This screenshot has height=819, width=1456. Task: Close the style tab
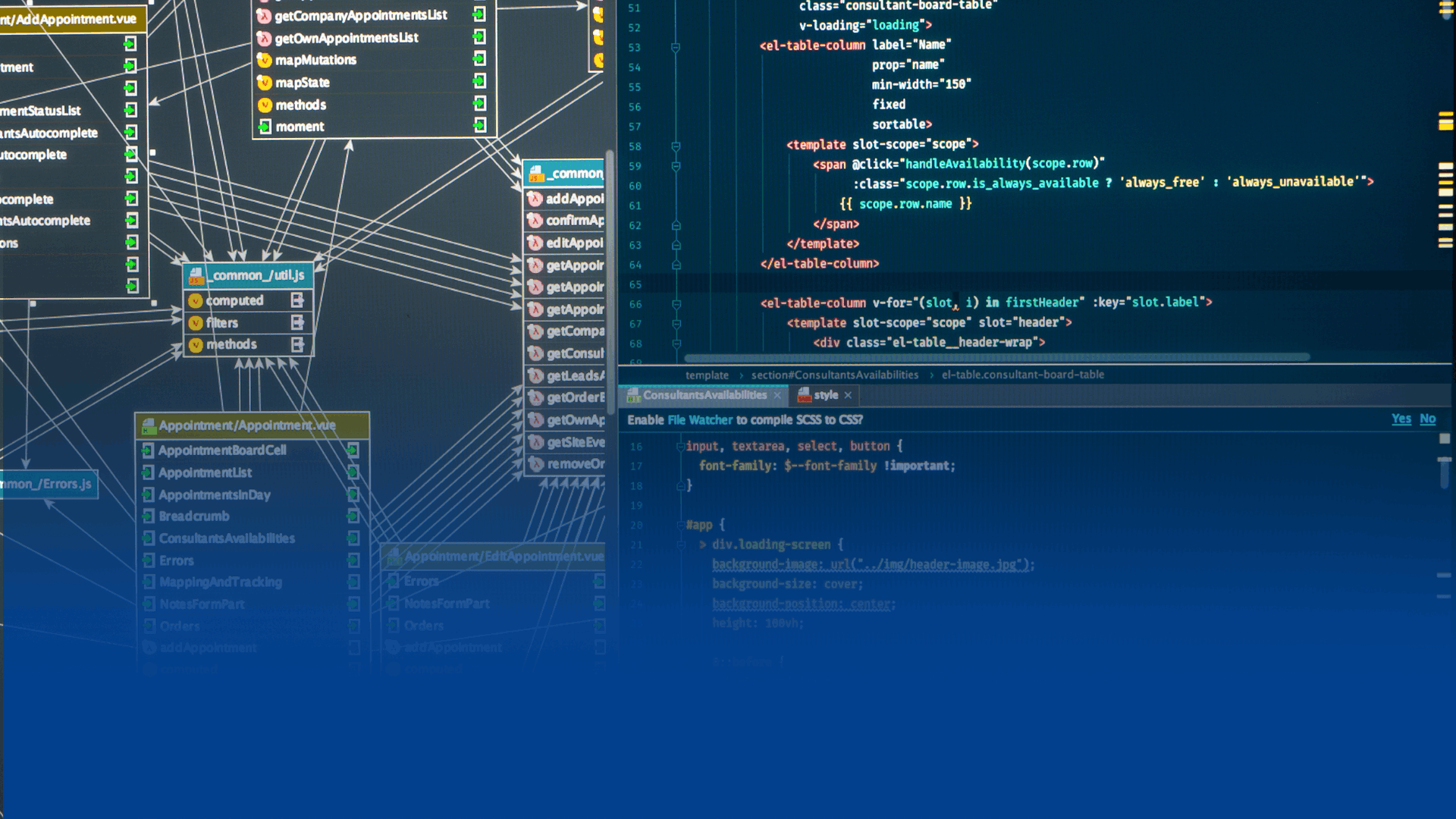(848, 395)
